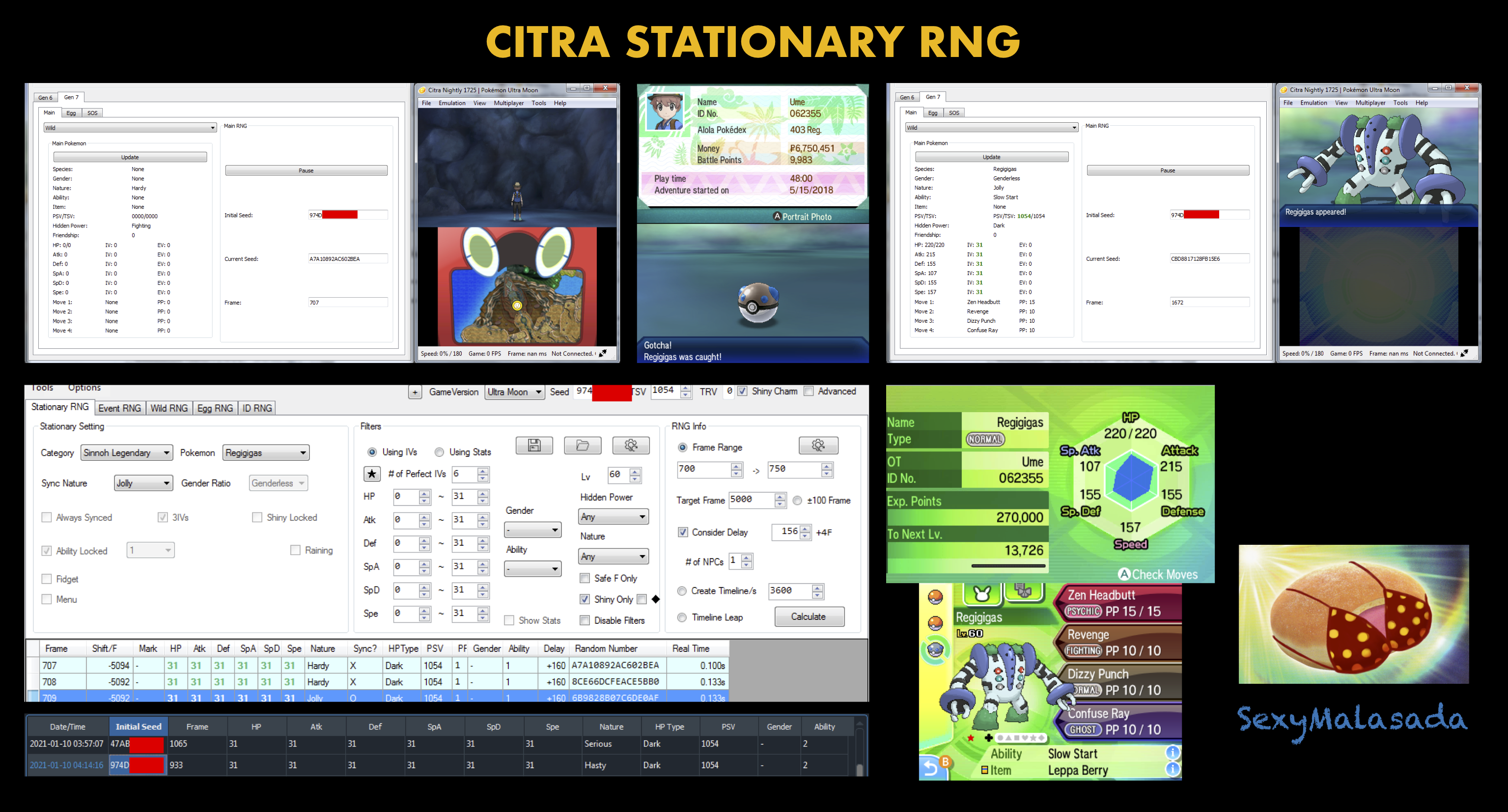Open the Sync Nature Jolly dropdown
Screen dimensions: 1508x812
(143, 483)
